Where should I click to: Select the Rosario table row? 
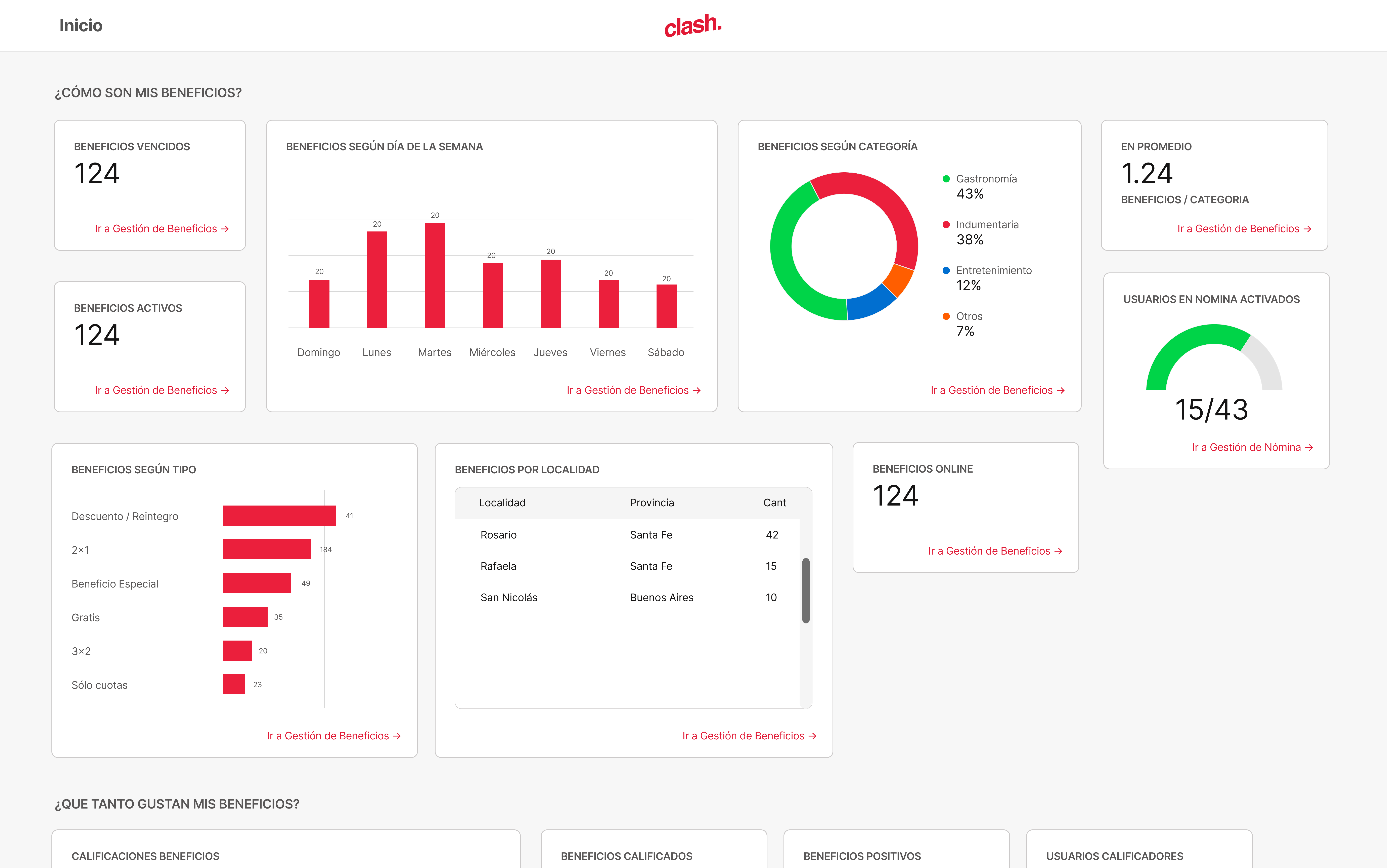click(x=627, y=535)
